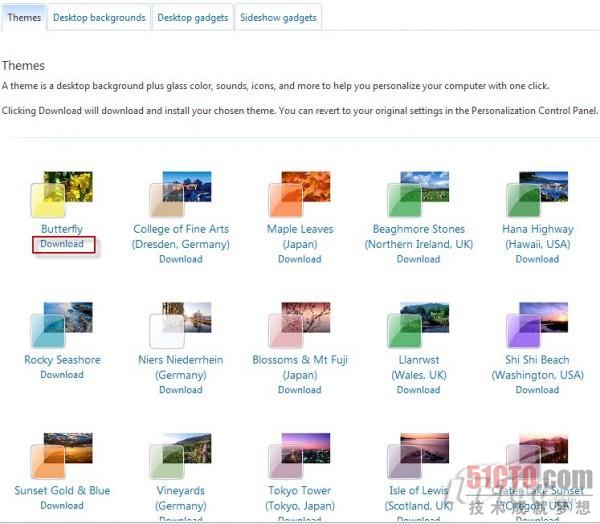This screenshot has width=600, height=524.
Task: Open the Isle of Lewis title link
Action: click(419, 498)
